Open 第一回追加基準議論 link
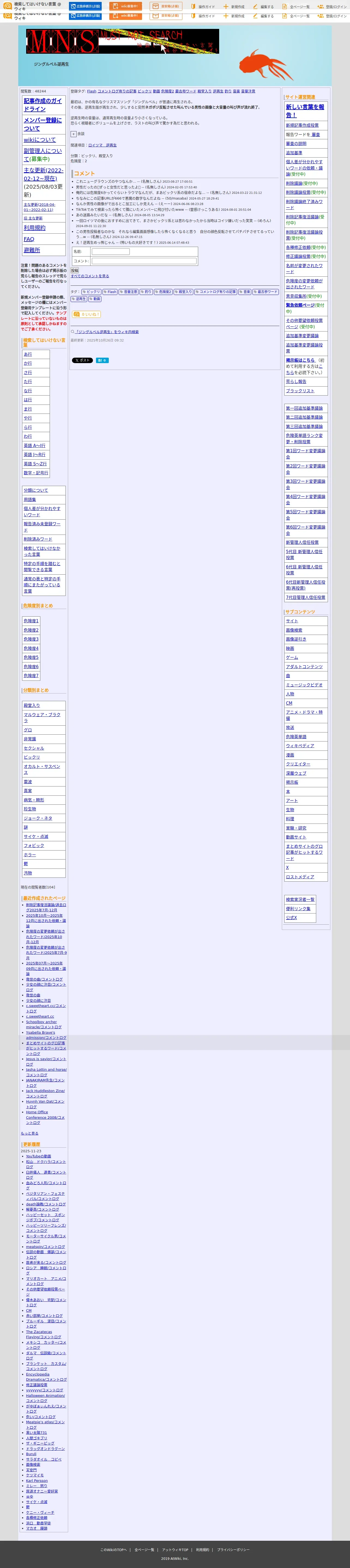The height and width of the screenshot is (1568, 350). 304,408
